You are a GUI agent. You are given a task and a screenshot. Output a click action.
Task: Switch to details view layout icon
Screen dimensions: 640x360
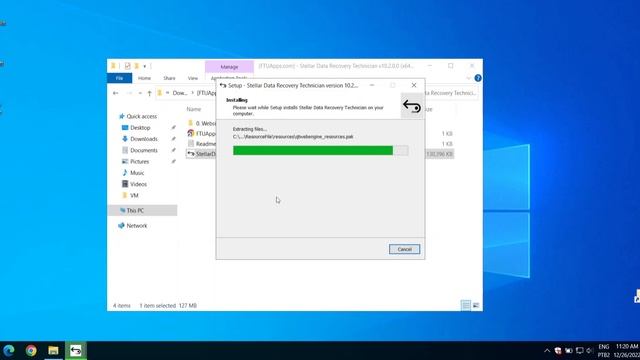pyautogui.click(x=466, y=305)
